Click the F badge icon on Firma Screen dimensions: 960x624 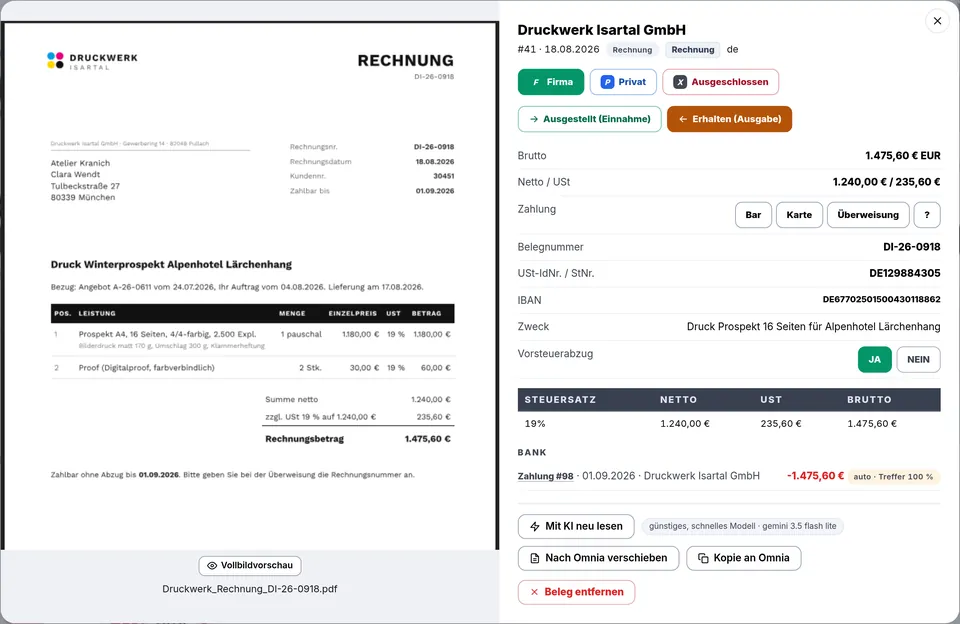[x=536, y=82]
